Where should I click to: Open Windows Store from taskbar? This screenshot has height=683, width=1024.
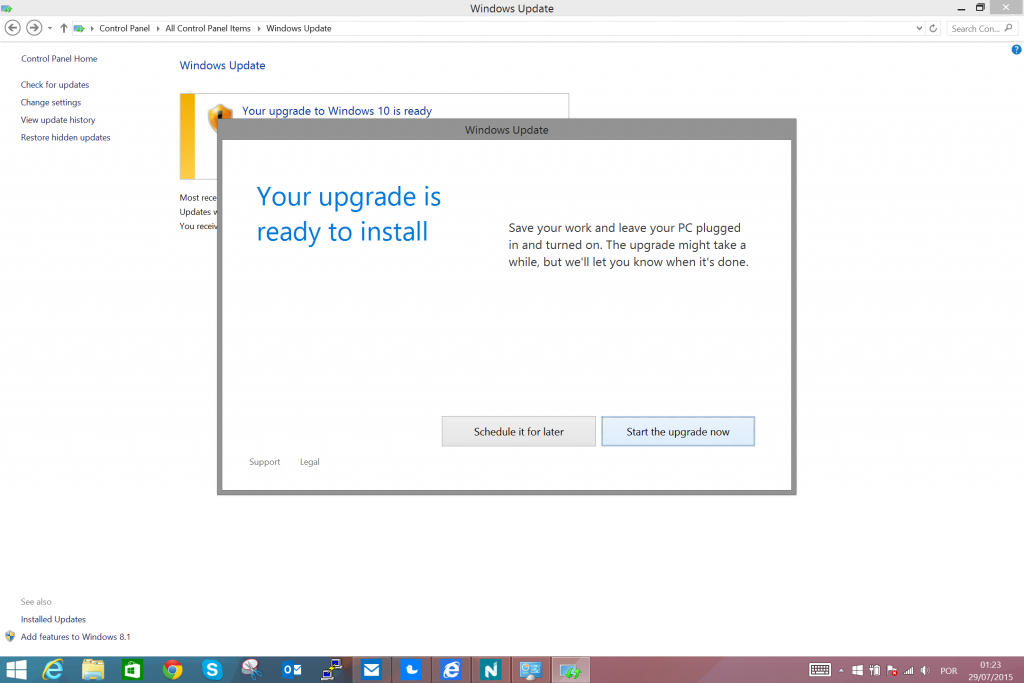133,670
